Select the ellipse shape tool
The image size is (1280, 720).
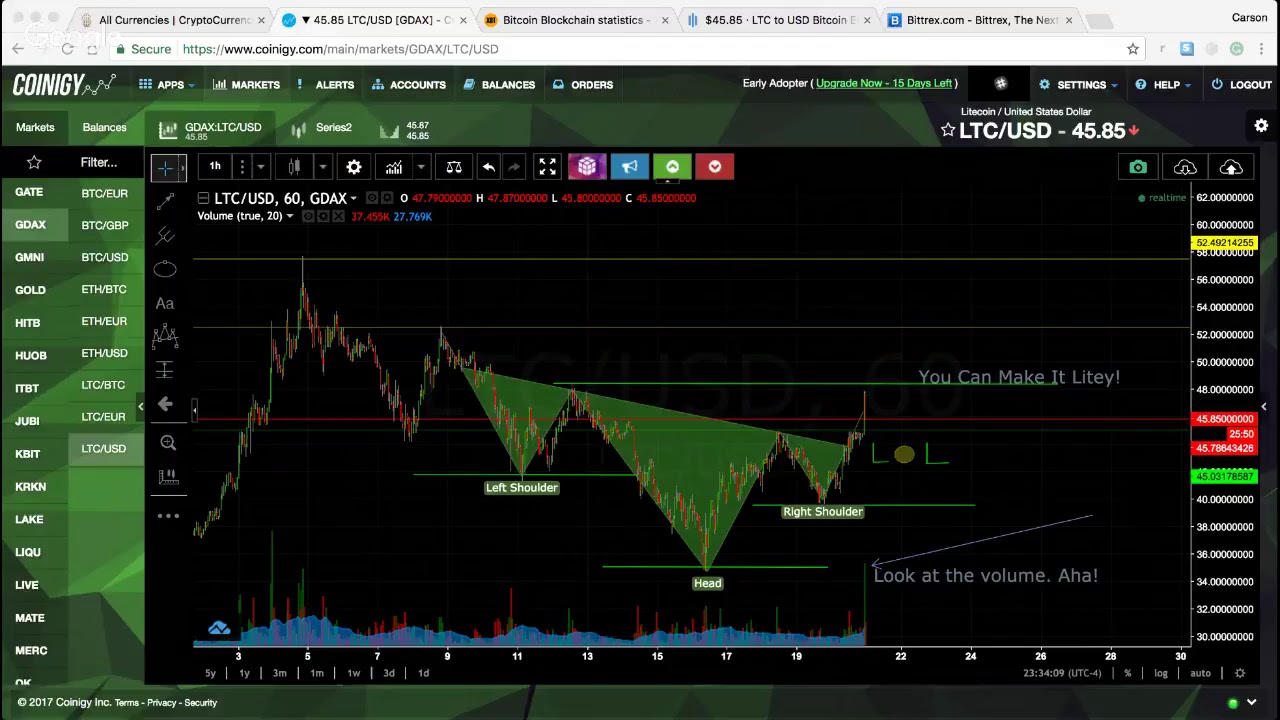click(x=166, y=269)
